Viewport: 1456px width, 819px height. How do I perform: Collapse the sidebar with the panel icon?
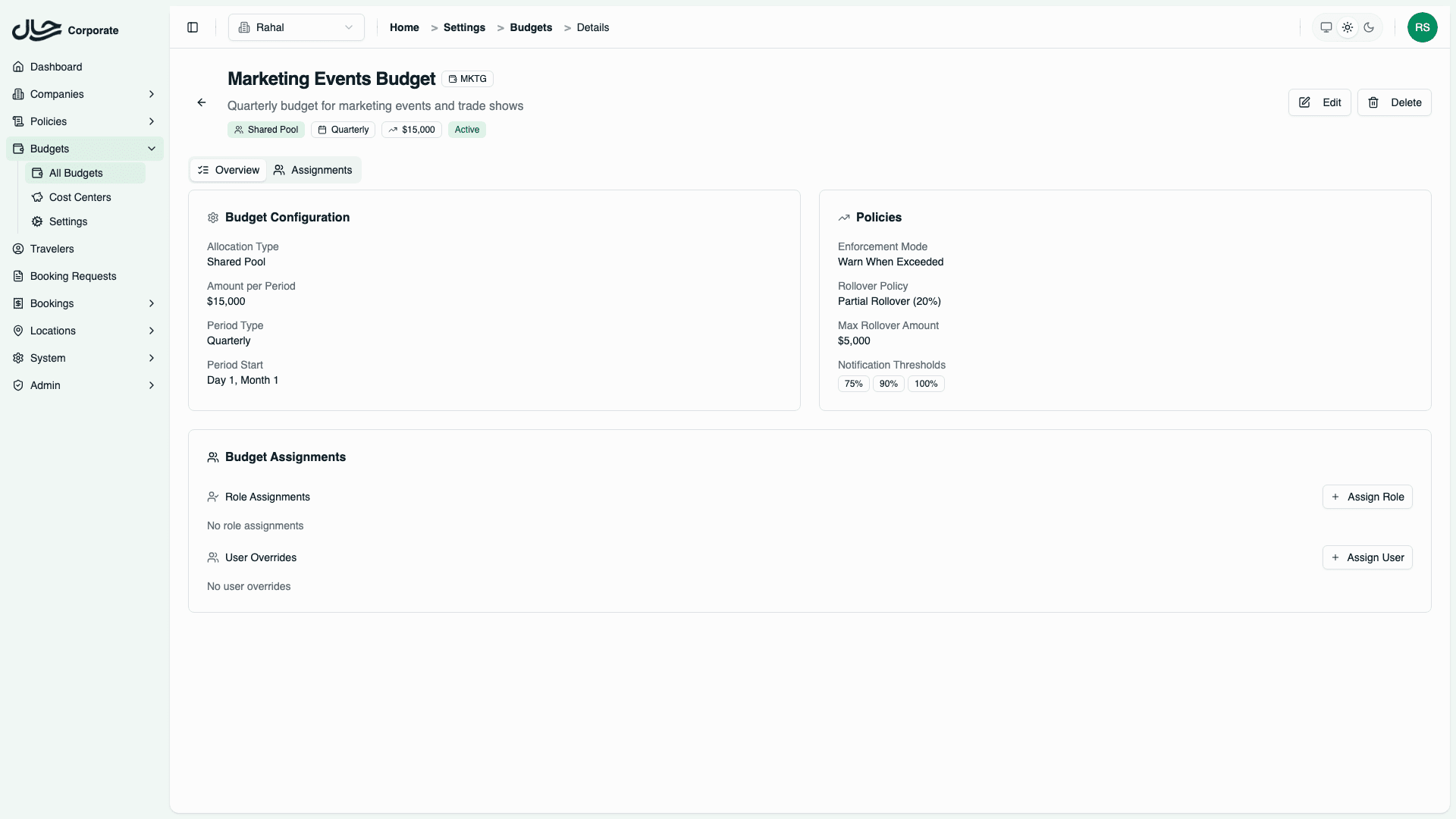[x=192, y=27]
